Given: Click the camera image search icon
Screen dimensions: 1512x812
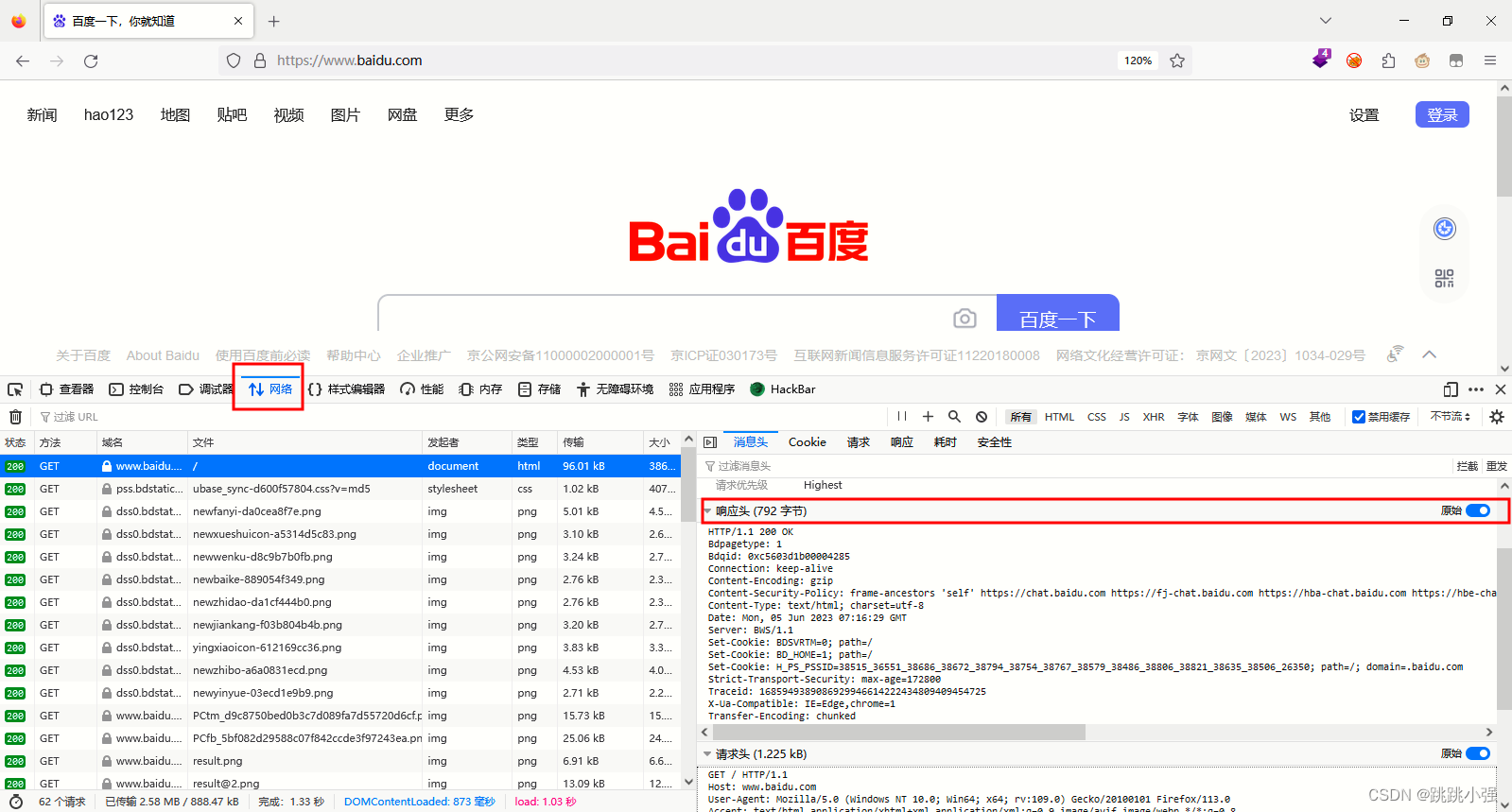Looking at the screenshot, I should (965, 319).
